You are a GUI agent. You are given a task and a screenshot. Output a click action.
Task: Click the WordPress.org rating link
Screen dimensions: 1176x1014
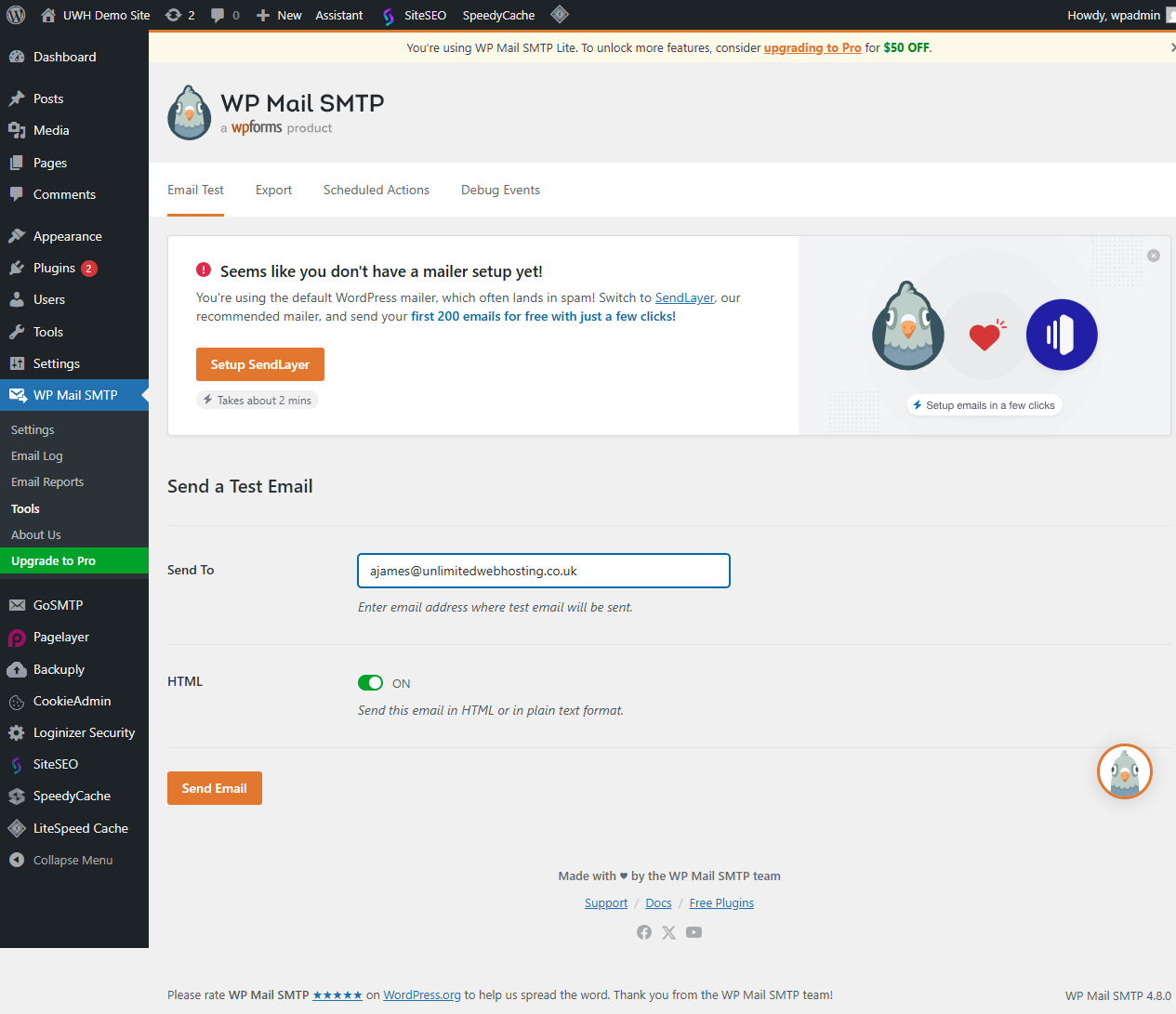point(422,994)
